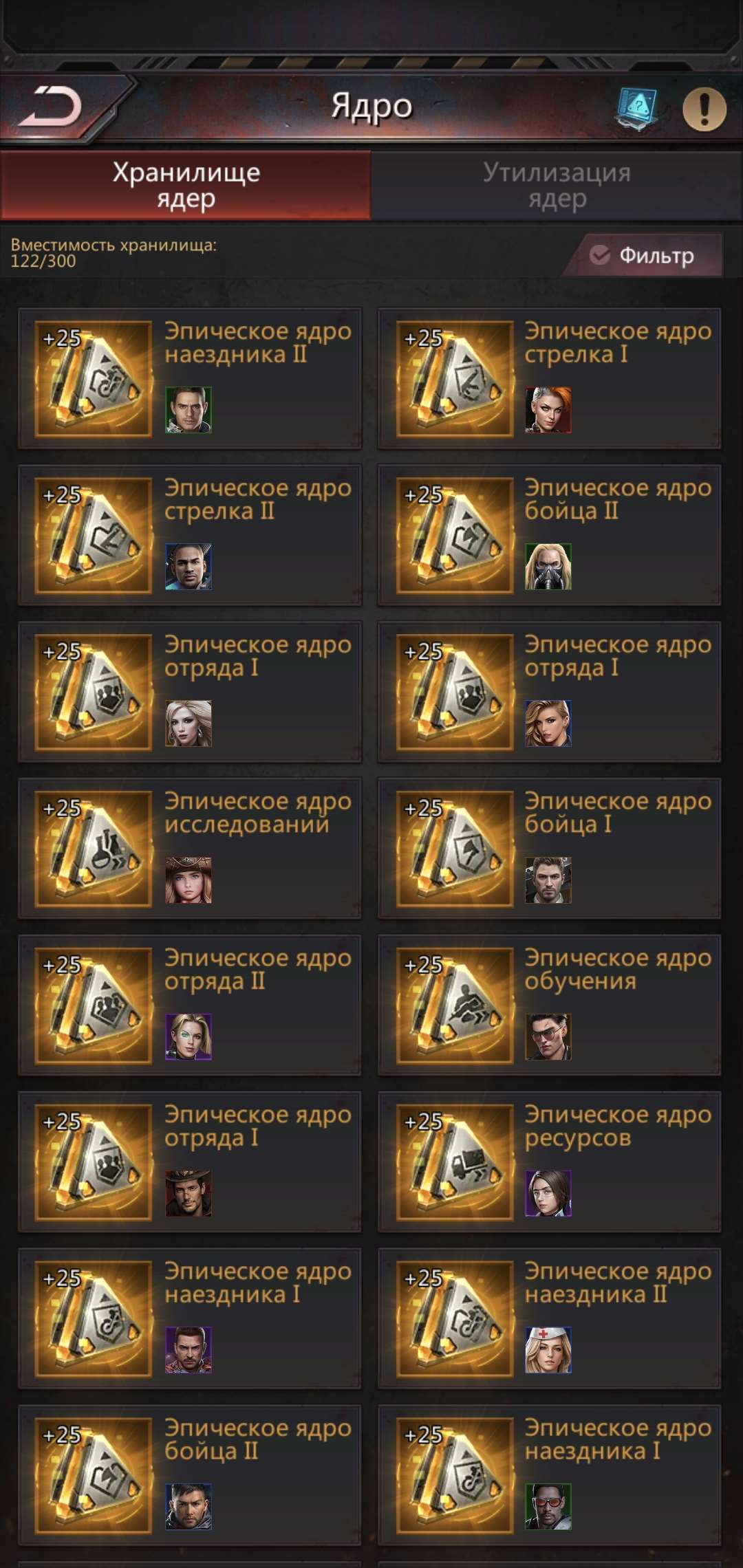
Task: Switch to Утилизация ядер tab
Action: [x=557, y=185]
